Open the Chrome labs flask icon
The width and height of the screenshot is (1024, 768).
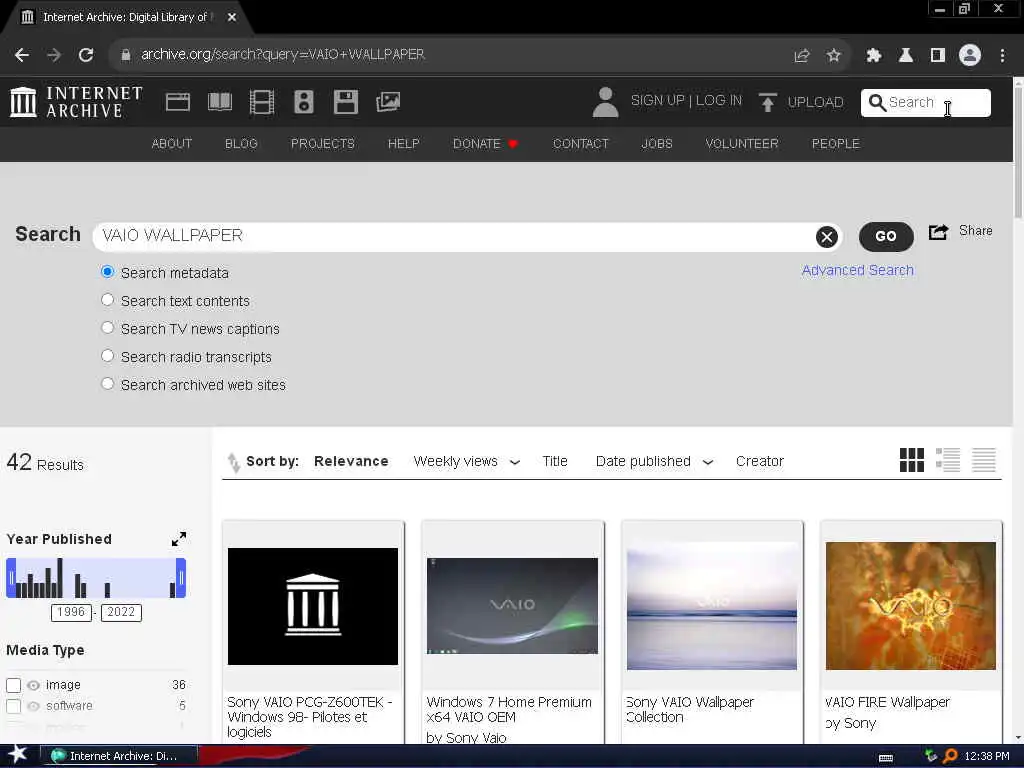pos(905,56)
